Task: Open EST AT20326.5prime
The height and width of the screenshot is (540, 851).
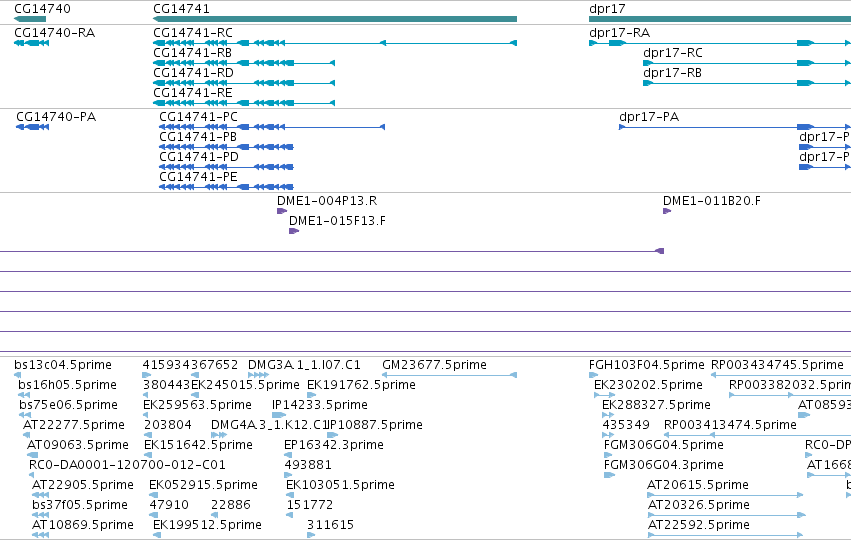Action: (x=698, y=505)
